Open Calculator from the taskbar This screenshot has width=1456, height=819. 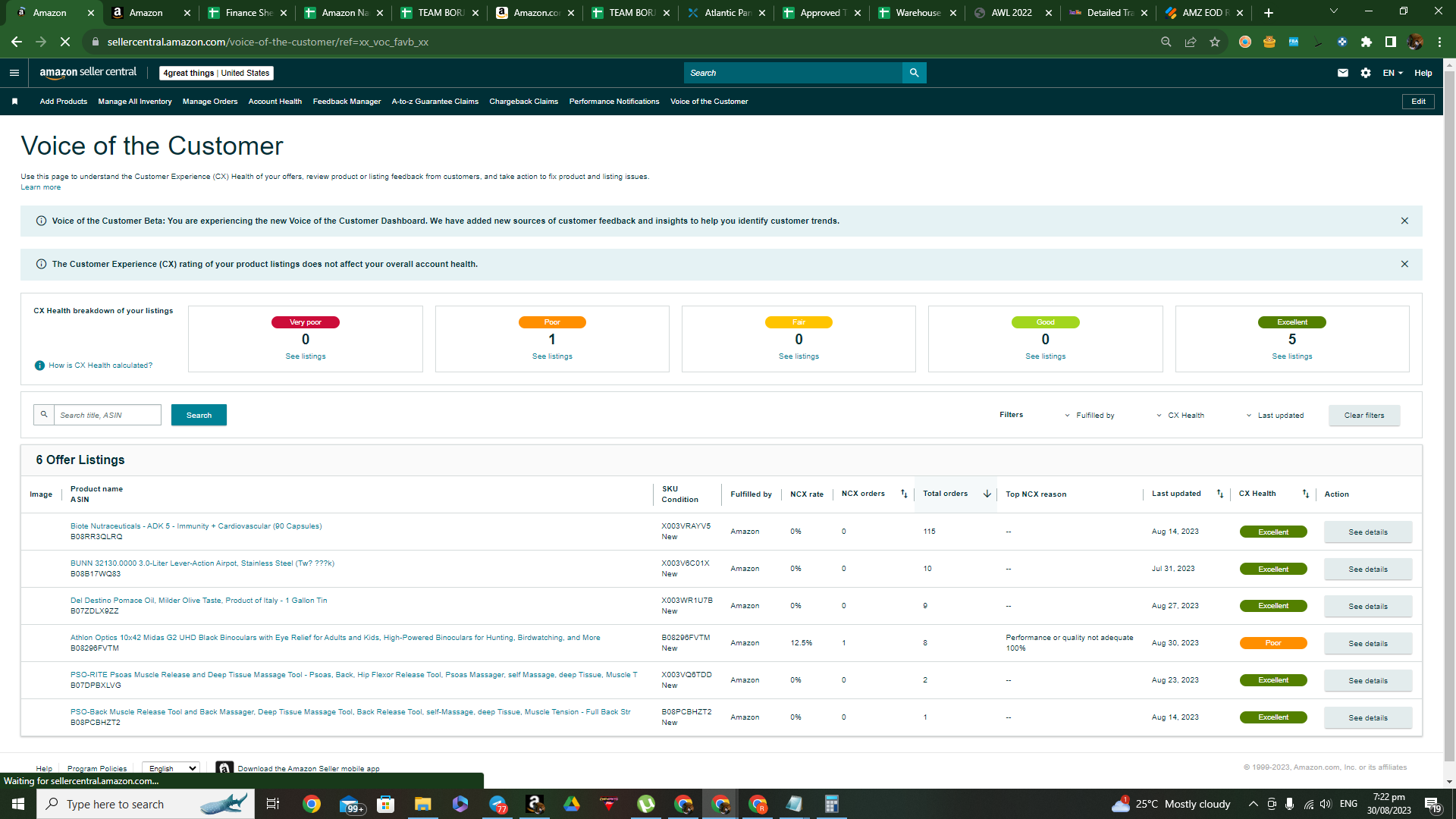point(831,804)
